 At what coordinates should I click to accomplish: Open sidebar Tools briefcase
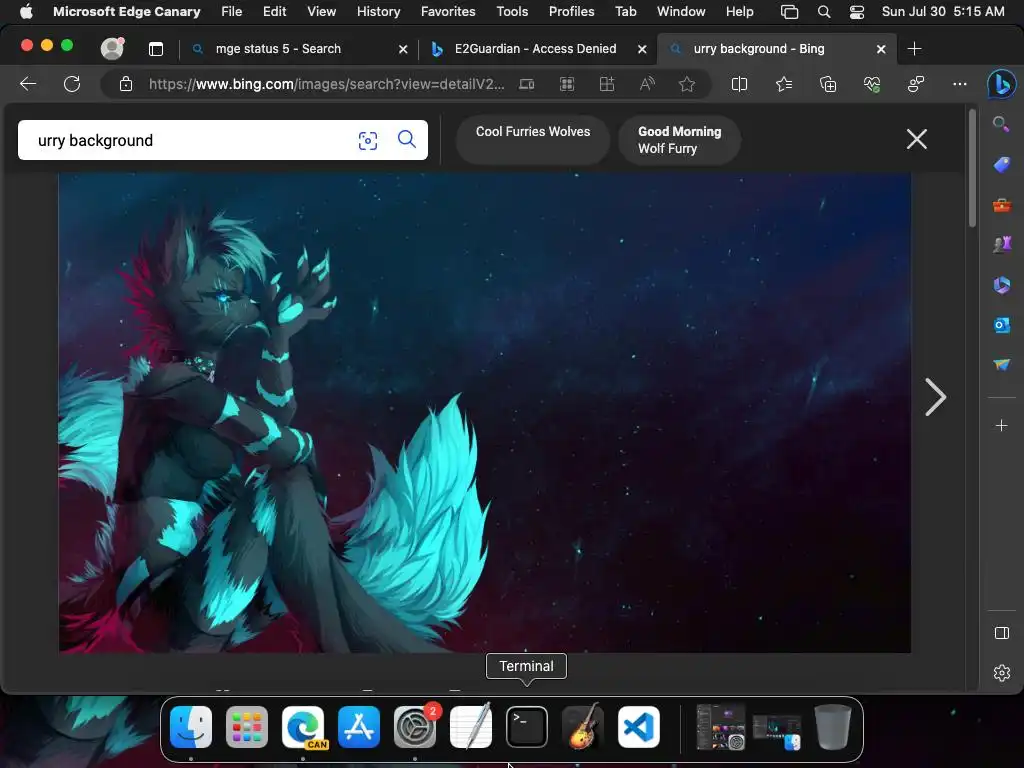1001,206
